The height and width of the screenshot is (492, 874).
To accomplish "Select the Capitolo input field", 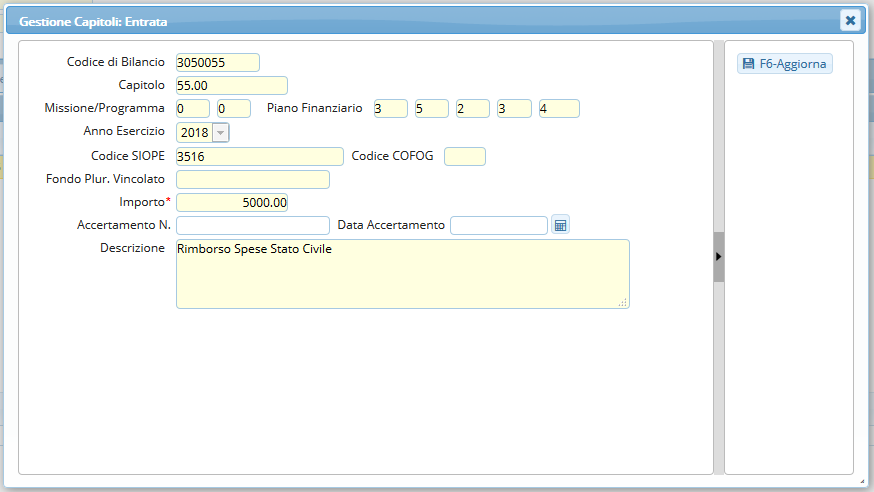I will [231, 86].
